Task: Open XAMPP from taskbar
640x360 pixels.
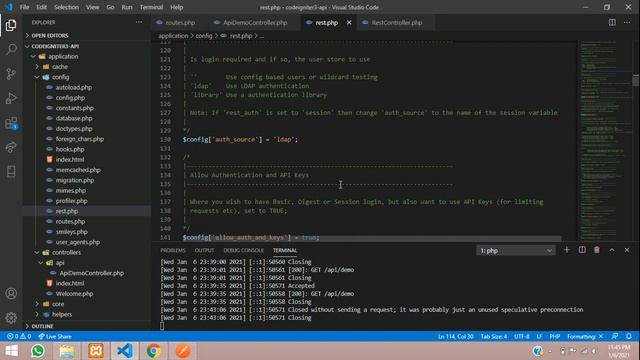Action: pos(96,351)
